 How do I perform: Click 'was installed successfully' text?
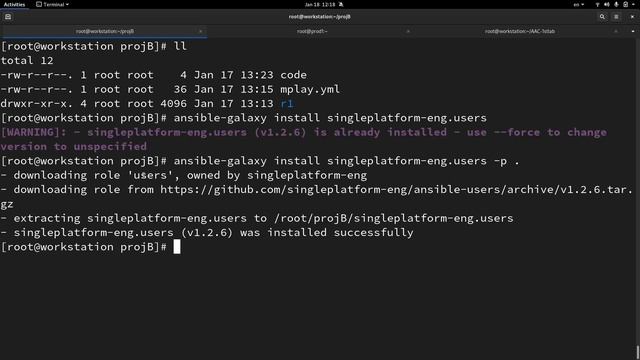327,233
